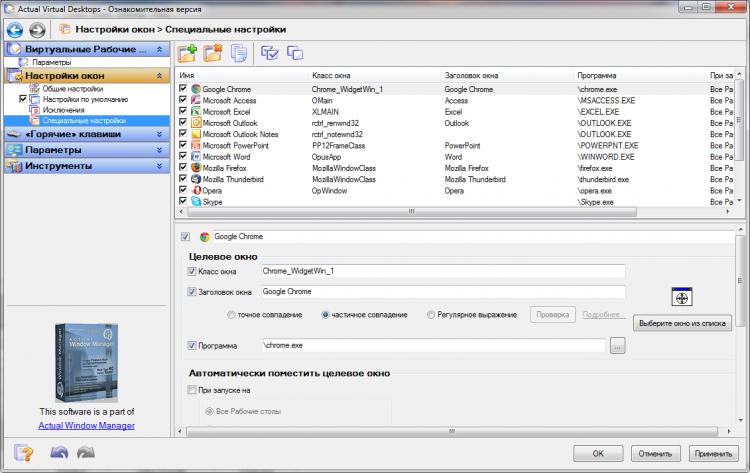
Task: Toggle the Класс окна checkbox
Action: click(192, 272)
